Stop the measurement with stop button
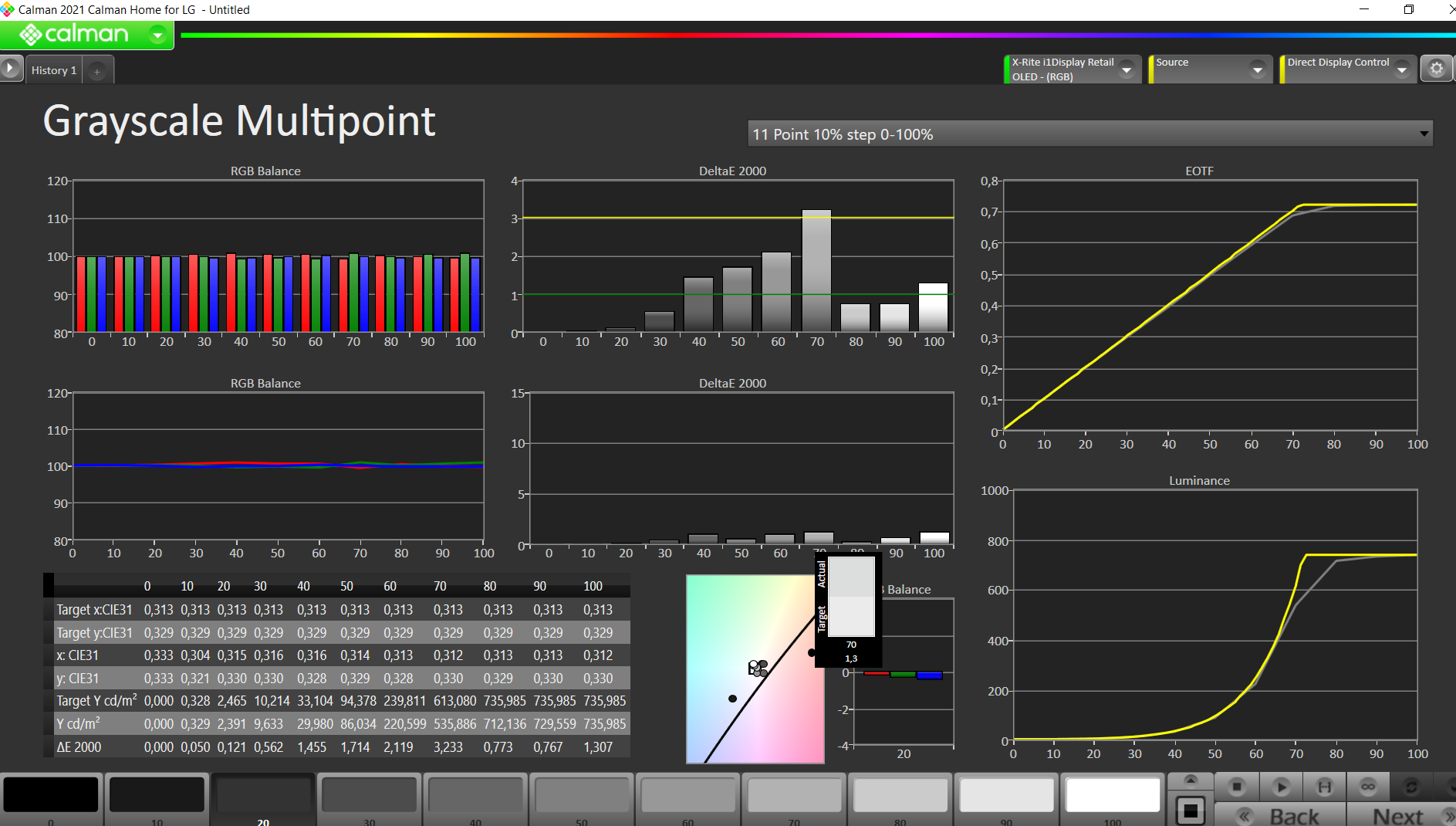 [x=1237, y=787]
